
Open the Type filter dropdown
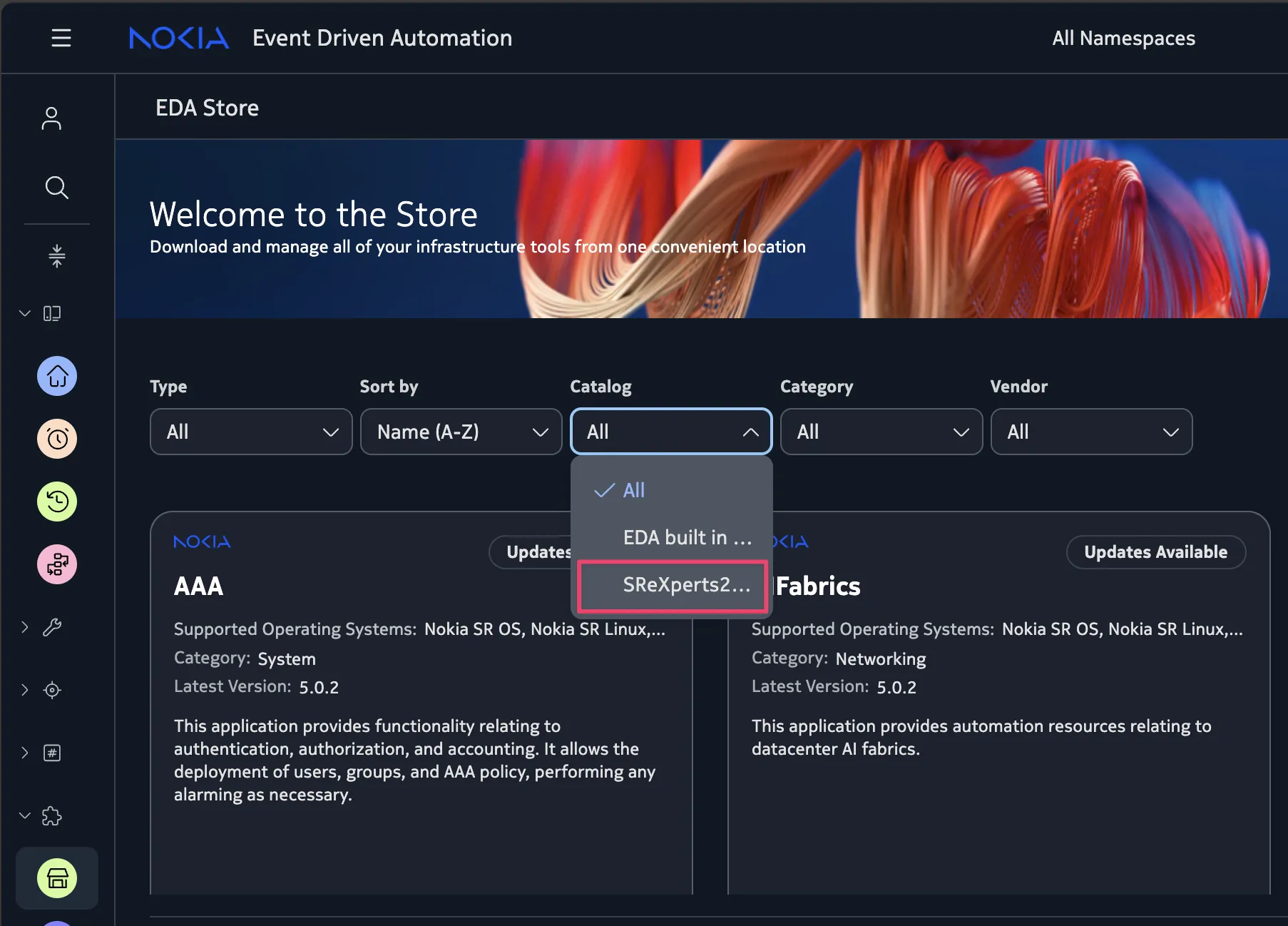pos(251,432)
